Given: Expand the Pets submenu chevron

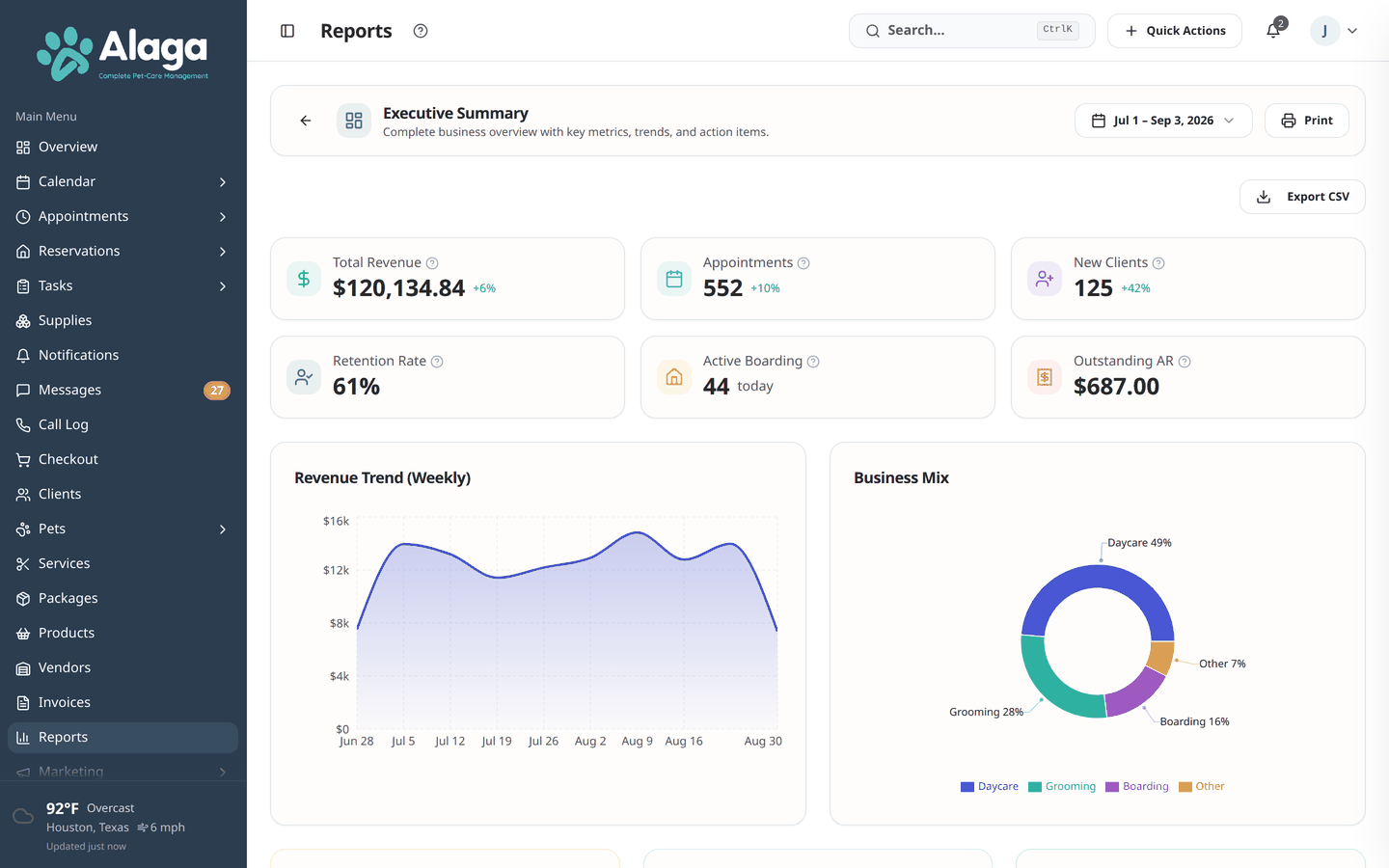Looking at the screenshot, I should 223,529.
